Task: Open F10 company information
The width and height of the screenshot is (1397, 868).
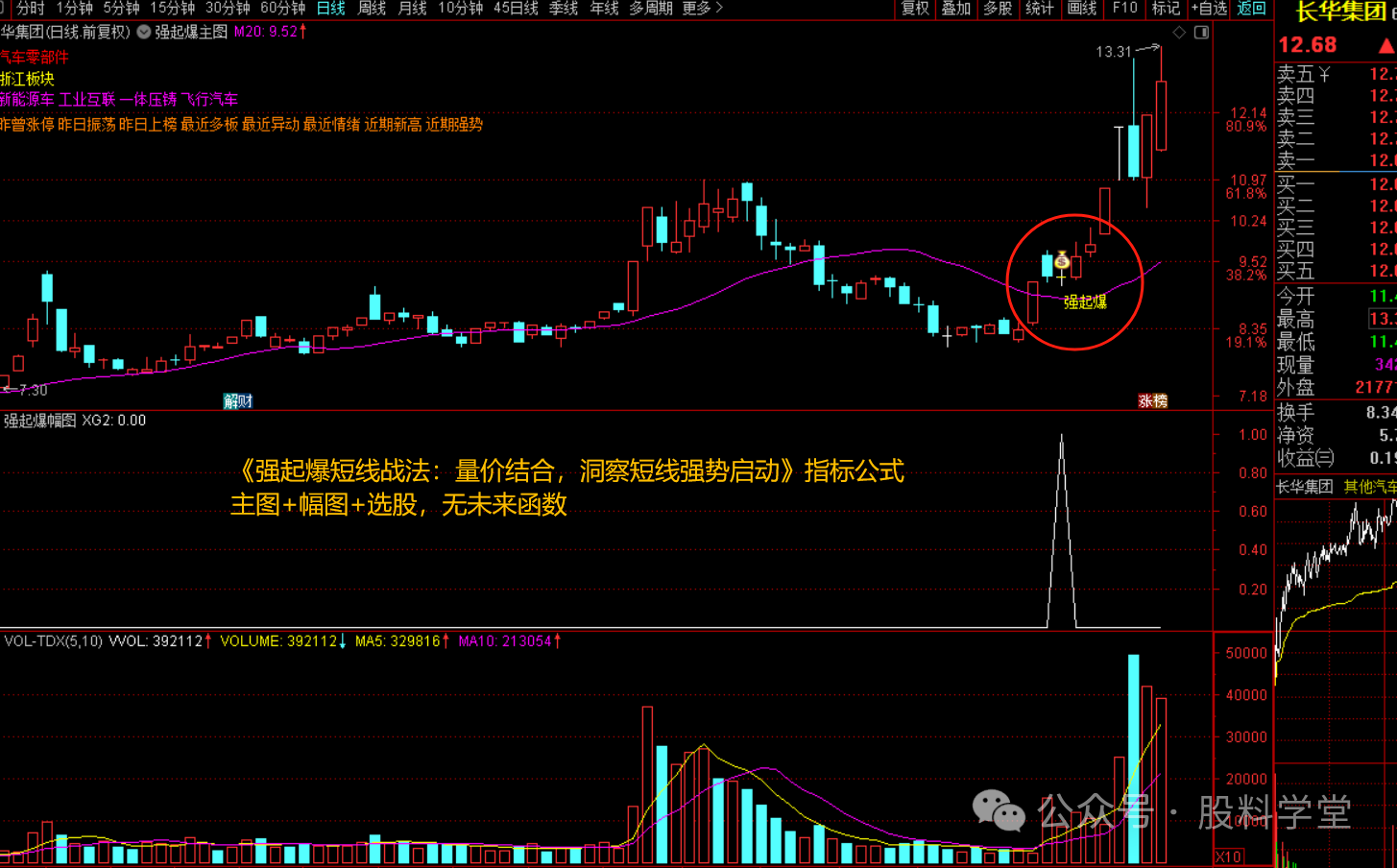Action: pos(1124,9)
